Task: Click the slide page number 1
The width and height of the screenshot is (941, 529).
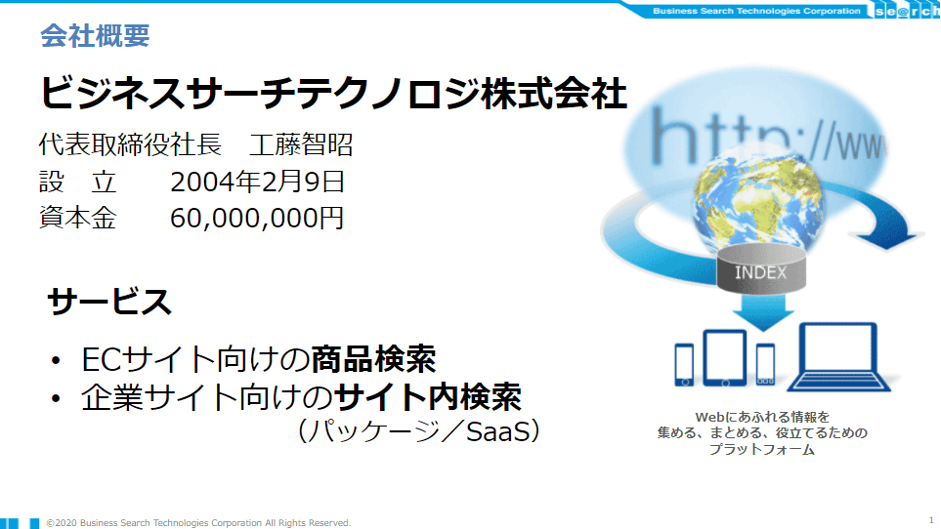Action: point(931,520)
